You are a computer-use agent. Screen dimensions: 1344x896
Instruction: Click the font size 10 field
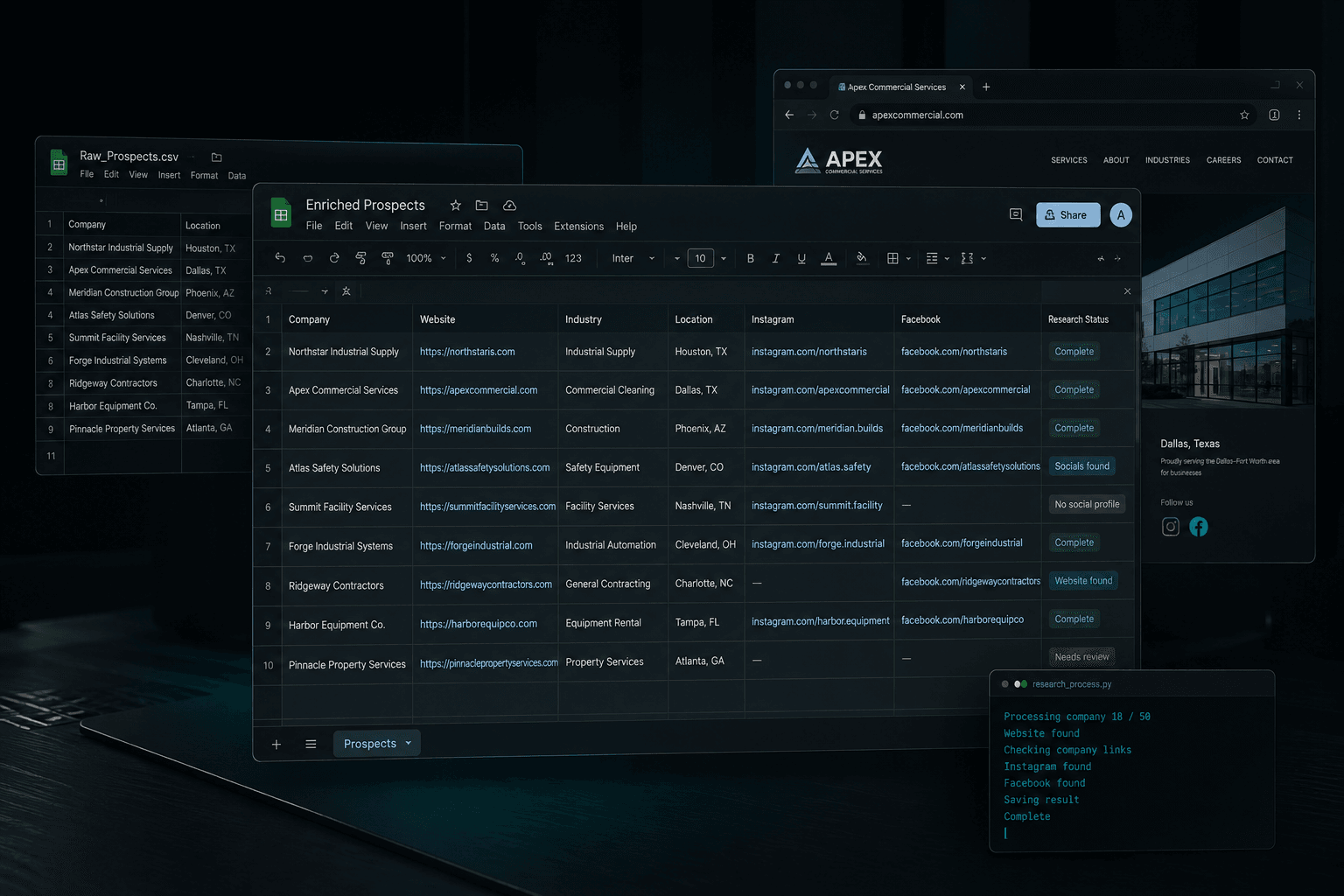click(700, 258)
